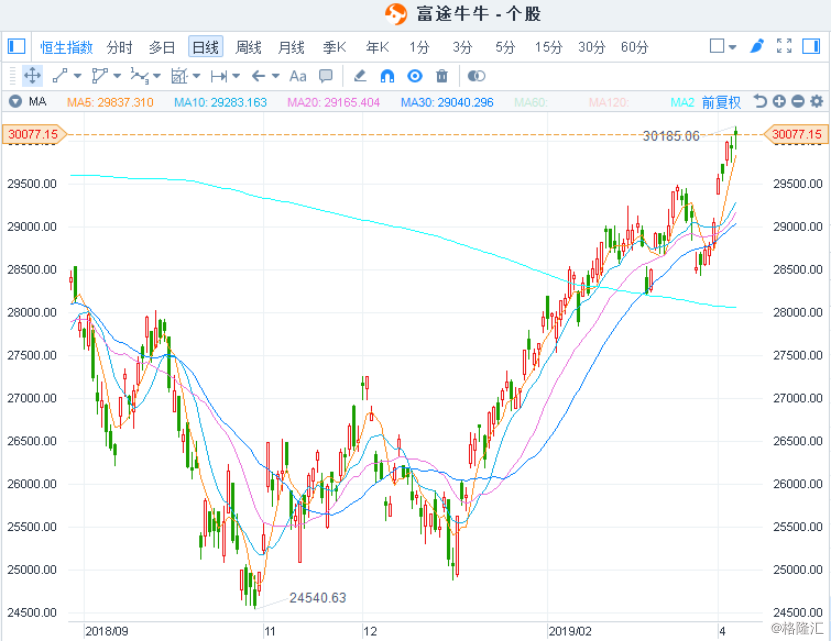Click the MA20: 29165.404 indicator label
This screenshot has width=831, height=642.
(x=333, y=102)
